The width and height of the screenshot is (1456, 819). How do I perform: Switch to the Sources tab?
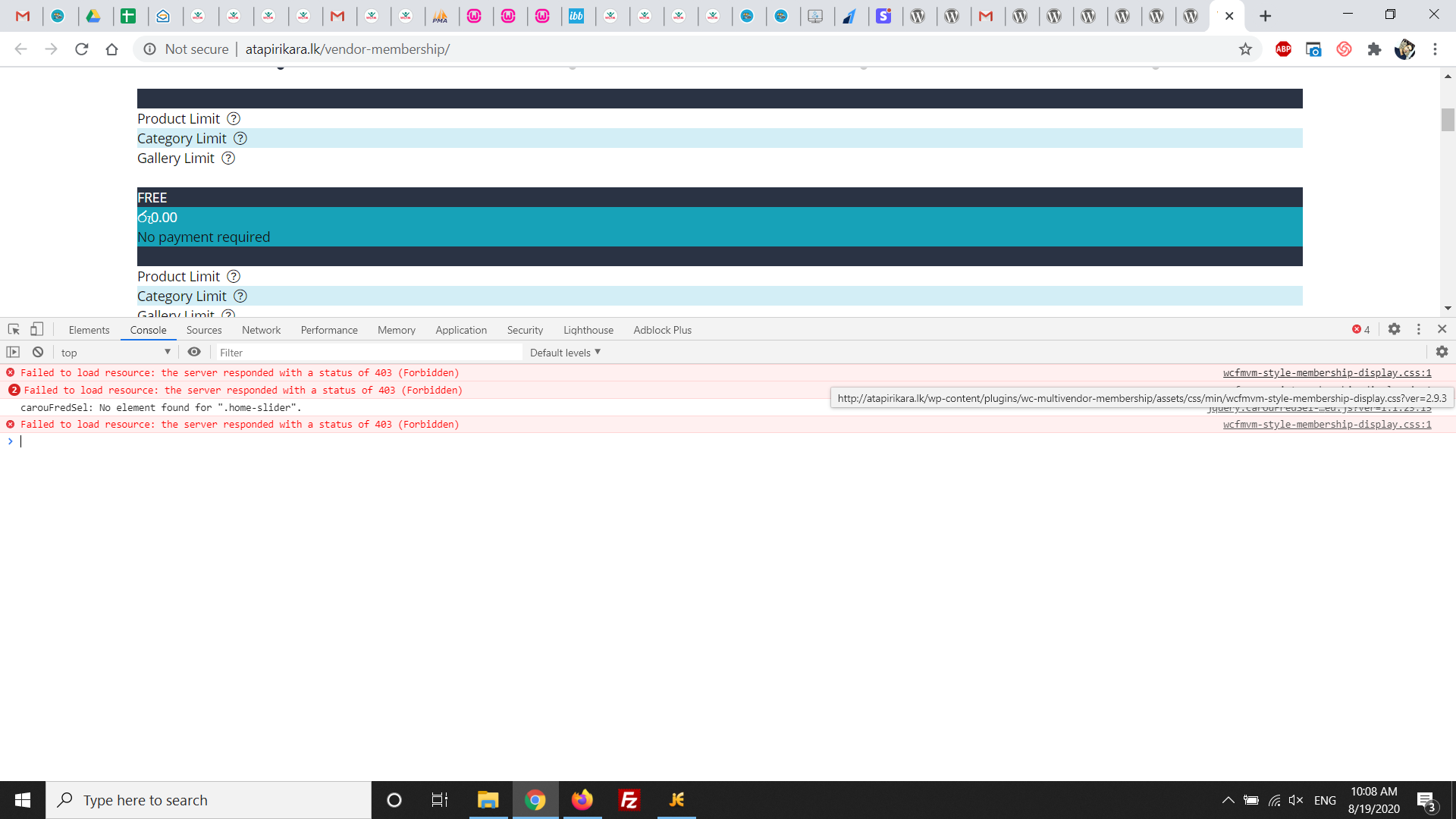(204, 330)
